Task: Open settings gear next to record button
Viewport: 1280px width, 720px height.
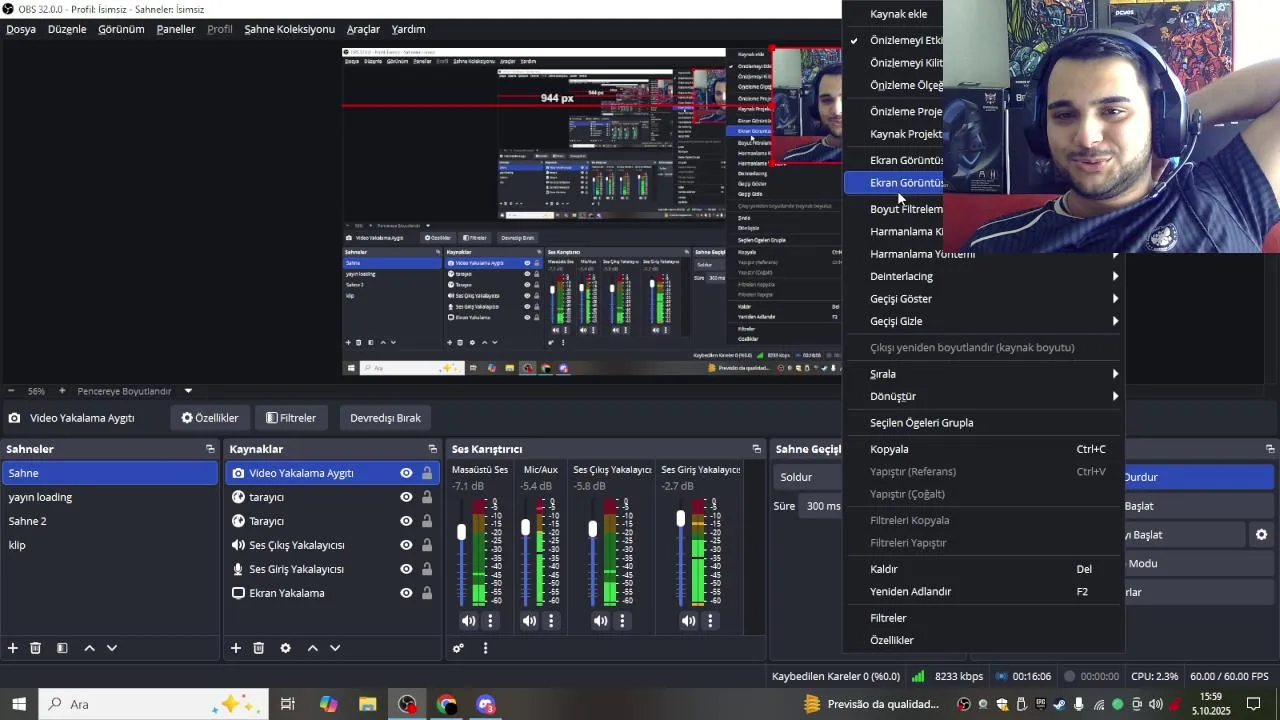Action: 1262,535
